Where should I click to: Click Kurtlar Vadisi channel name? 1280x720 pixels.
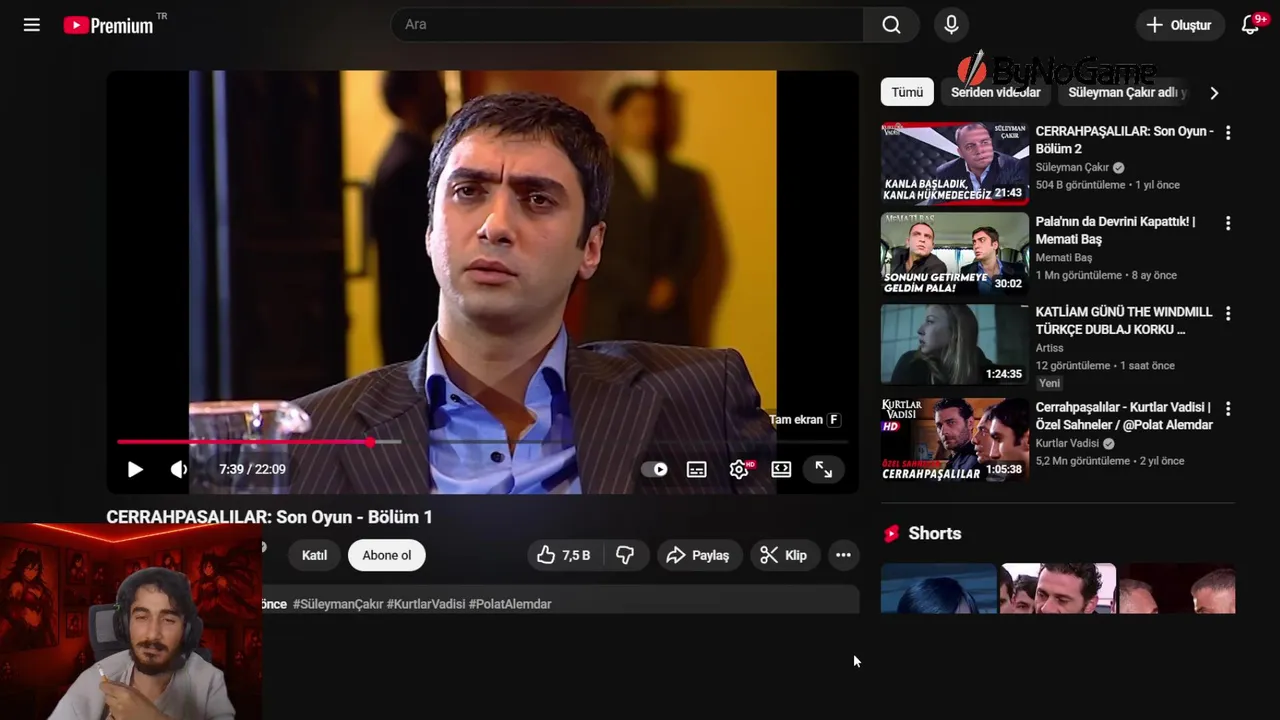(1067, 444)
